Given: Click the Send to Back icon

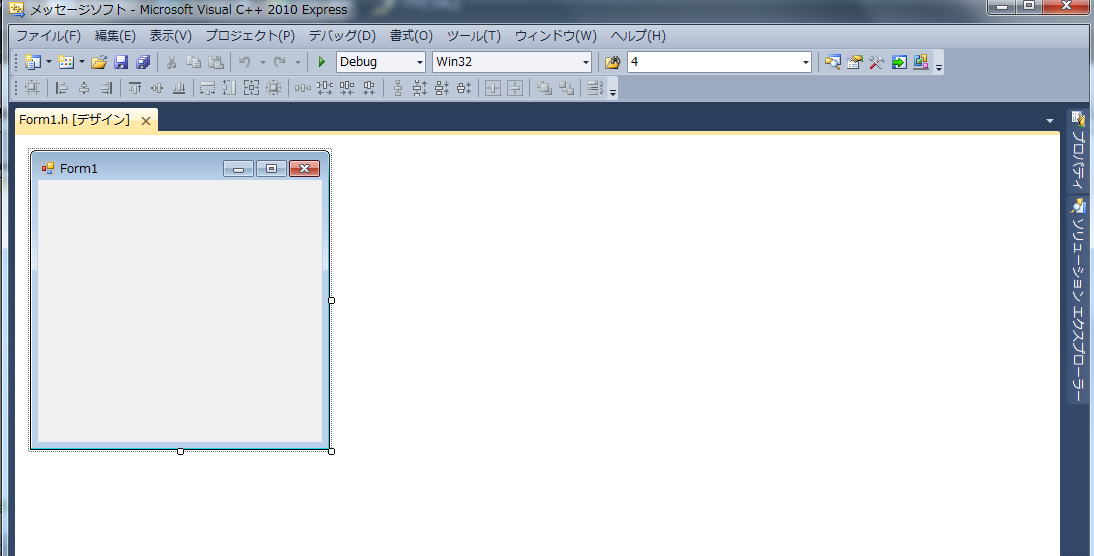Looking at the screenshot, I should (x=567, y=88).
